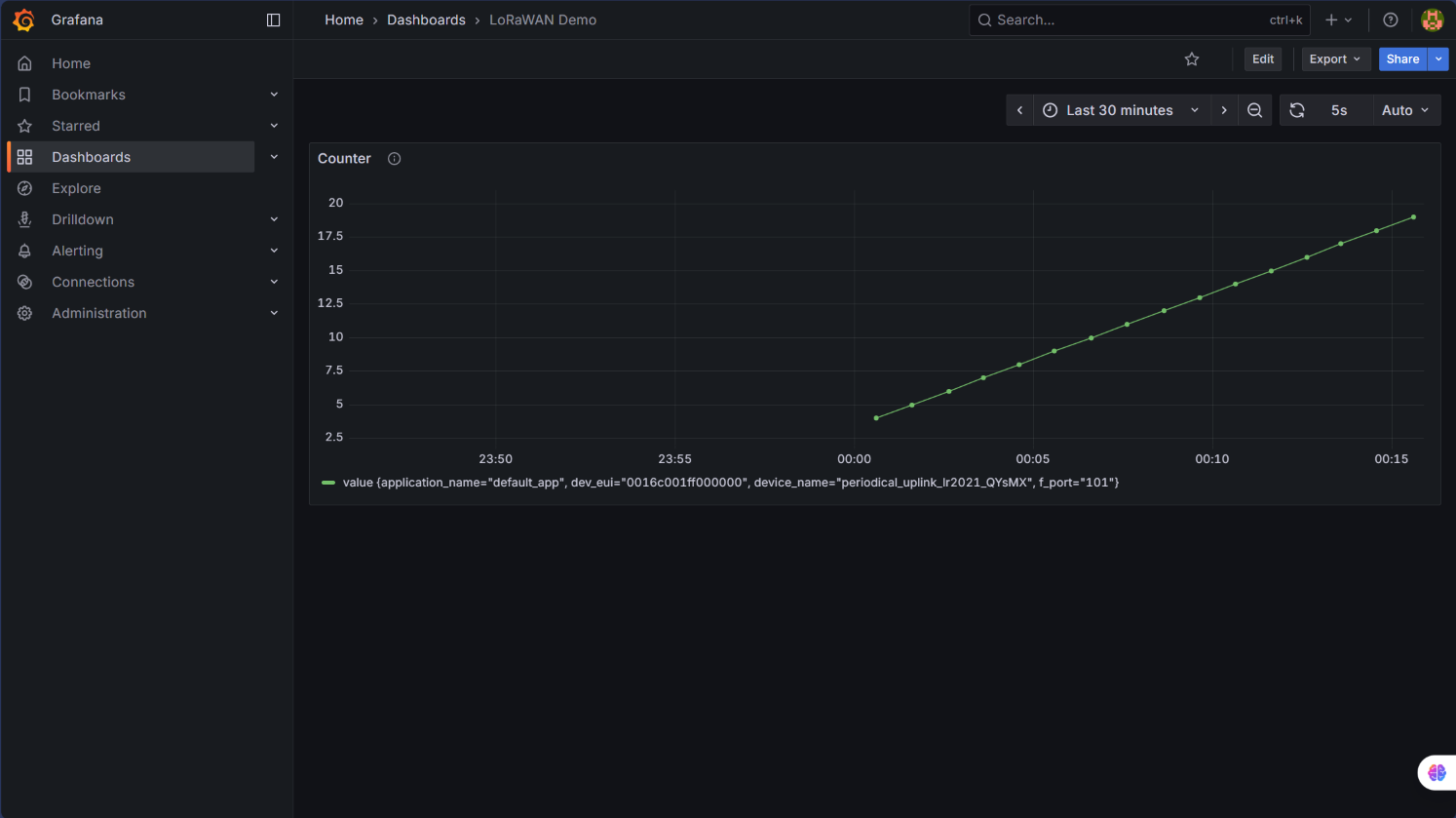Screen dimensions: 1456x818
Task: Open Starred in the sidebar
Action: [76, 126]
